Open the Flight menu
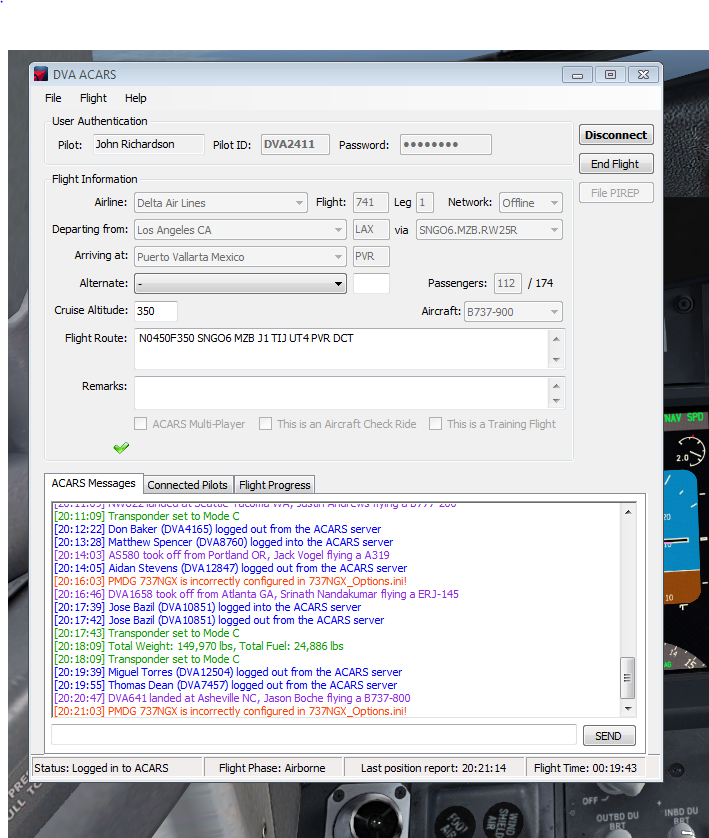Viewport: 709px width, 838px height. pyautogui.click(x=93, y=98)
